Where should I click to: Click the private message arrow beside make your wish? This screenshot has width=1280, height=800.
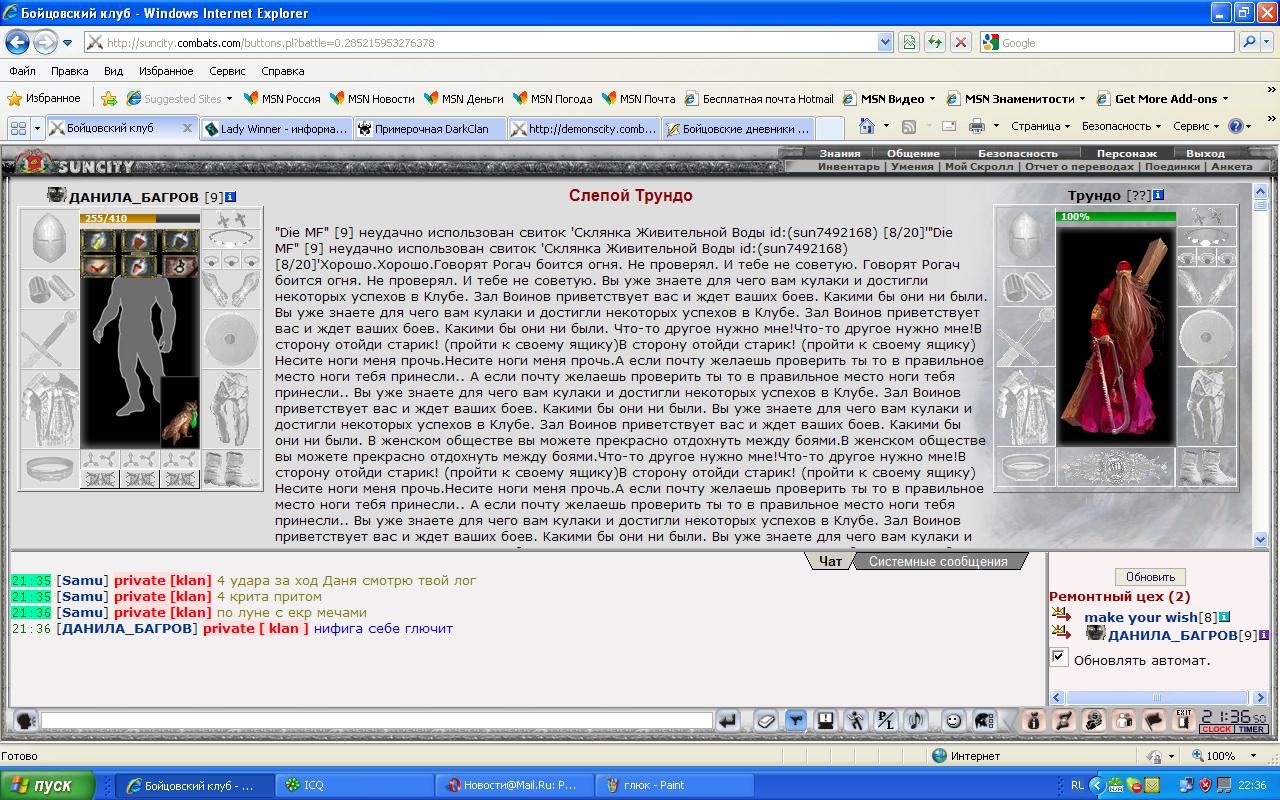click(1061, 616)
